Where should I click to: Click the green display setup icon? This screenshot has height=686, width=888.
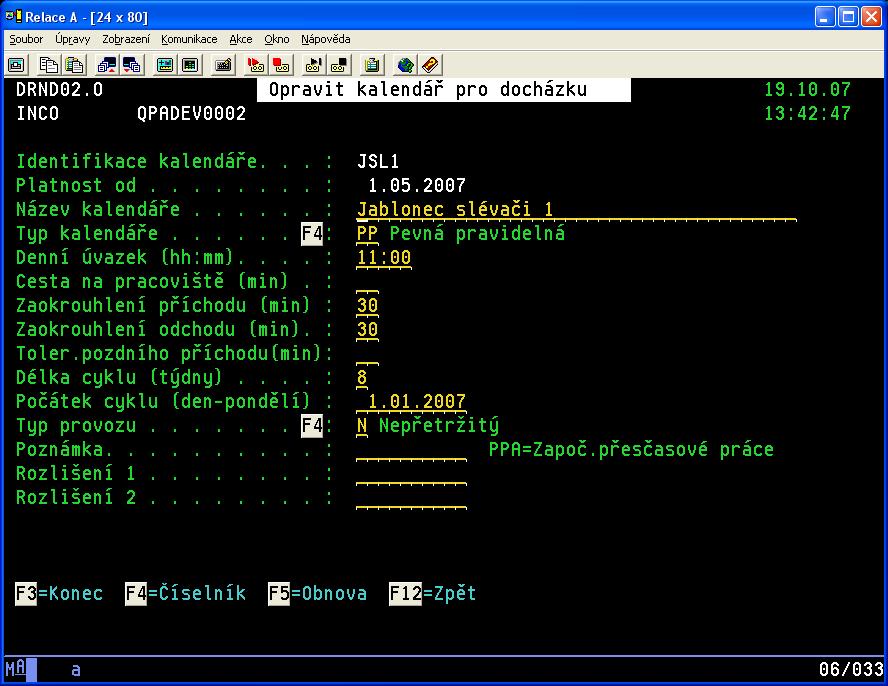coord(165,64)
